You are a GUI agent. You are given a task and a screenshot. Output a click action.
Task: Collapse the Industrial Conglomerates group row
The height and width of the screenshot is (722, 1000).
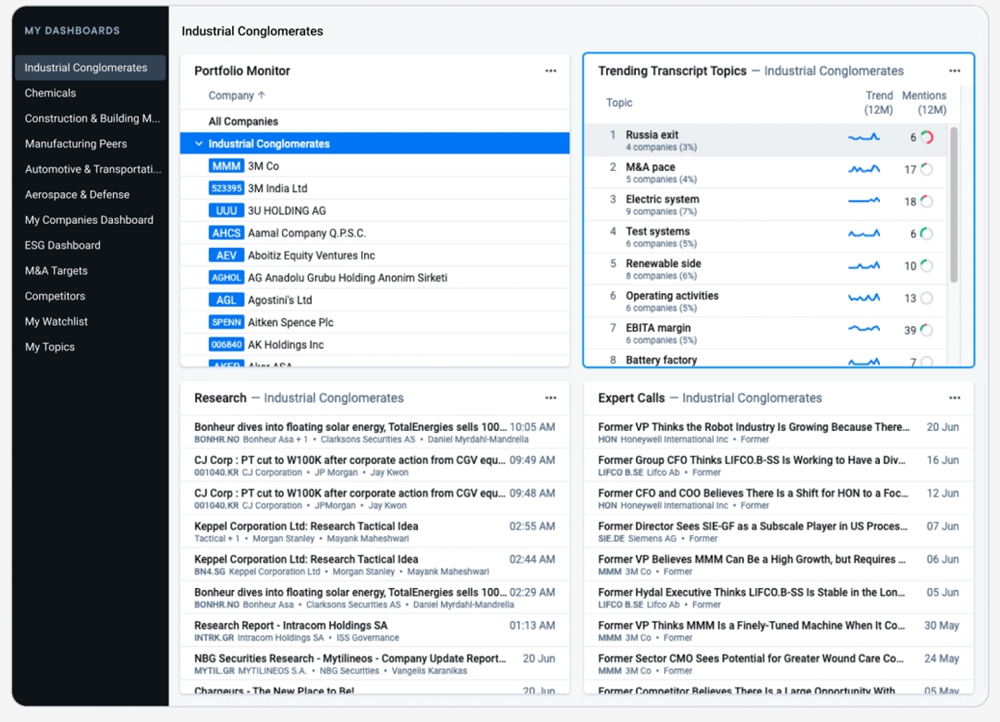[199, 144]
